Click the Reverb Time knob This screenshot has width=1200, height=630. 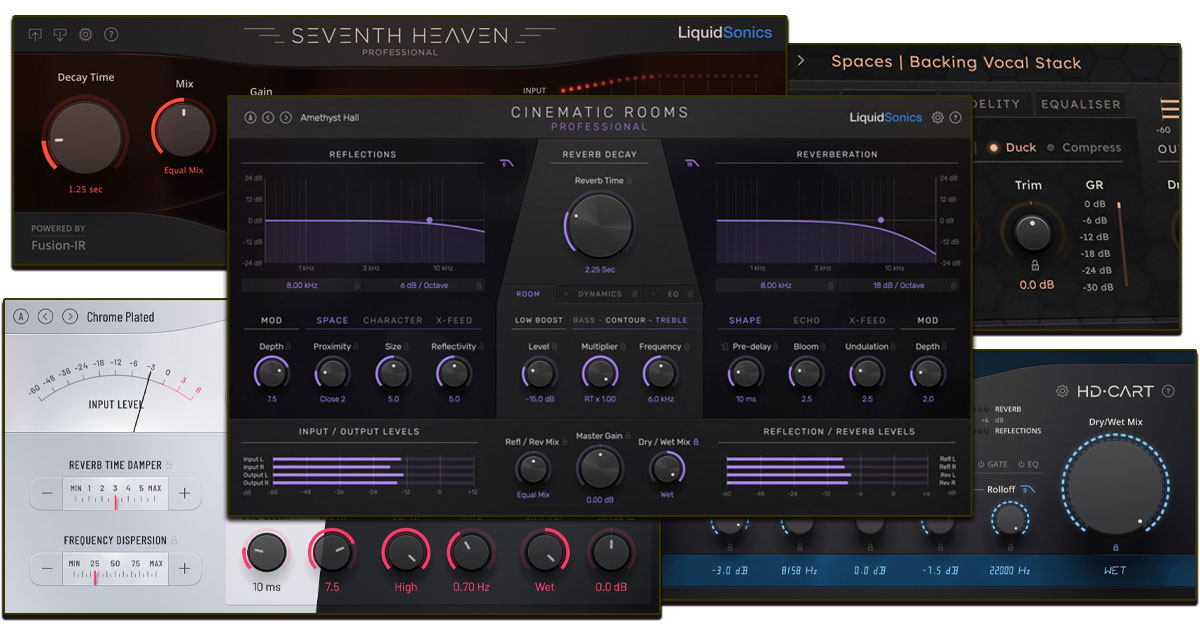point(598,222)
